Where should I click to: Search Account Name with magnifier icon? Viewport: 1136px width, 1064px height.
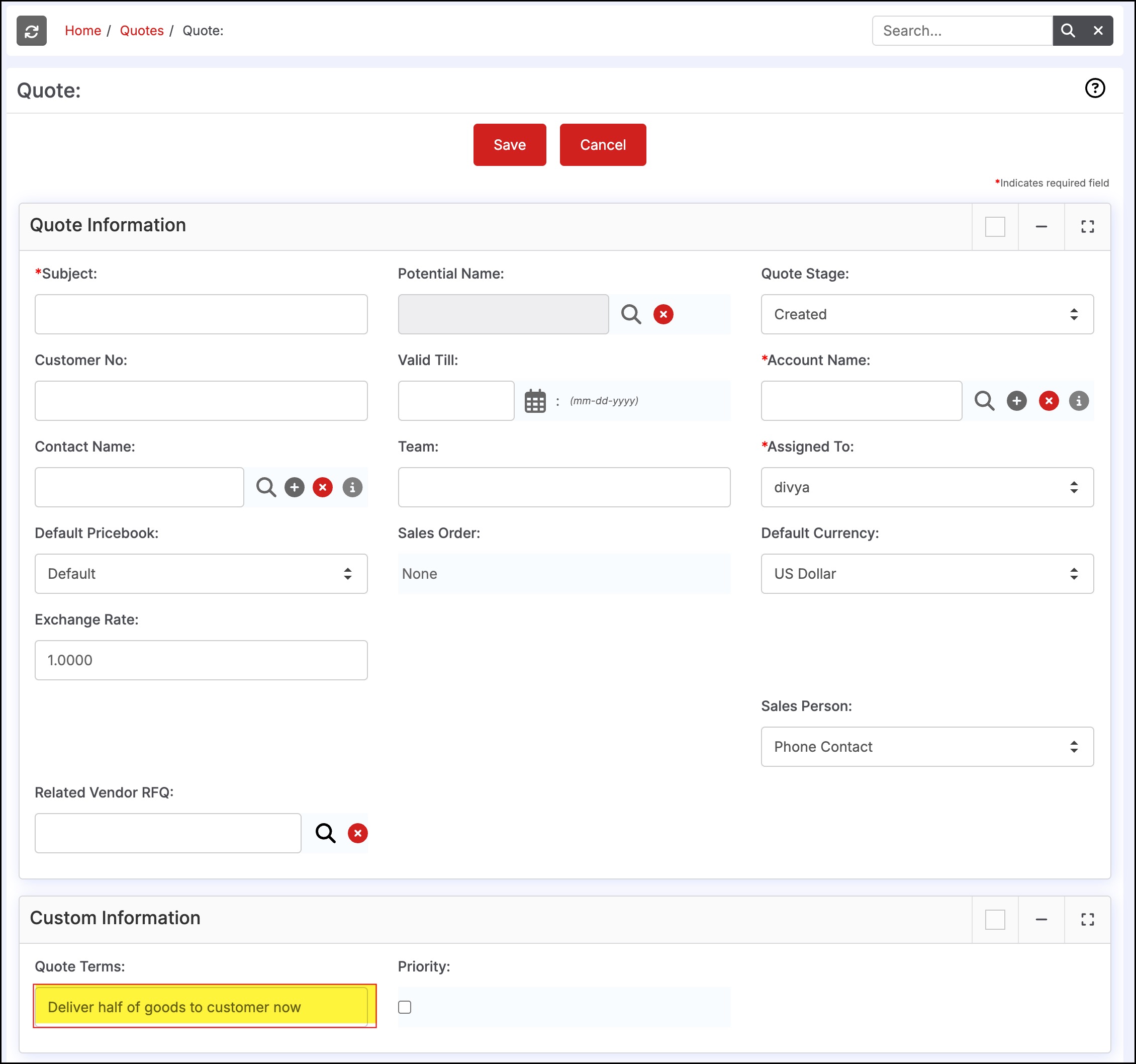984,401
